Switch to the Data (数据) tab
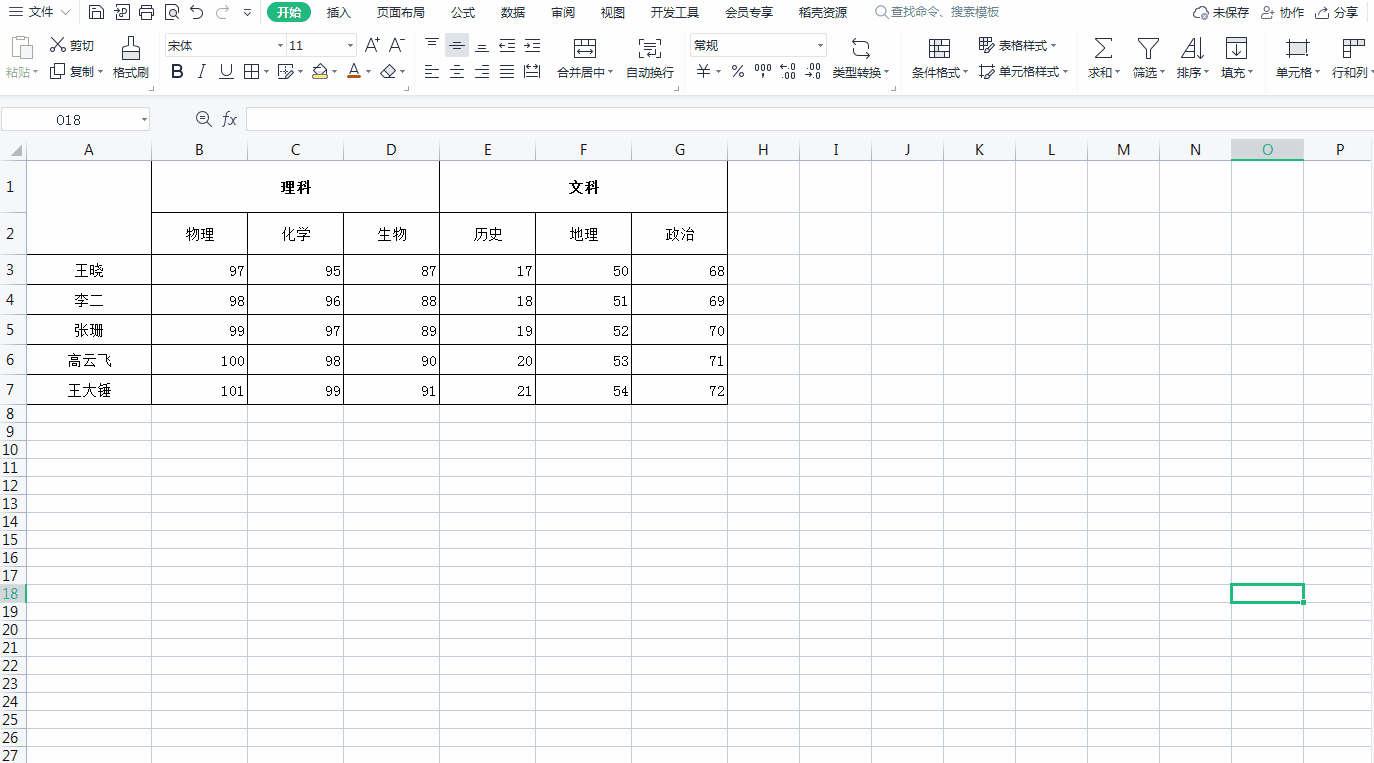 [x=513, y=13]
